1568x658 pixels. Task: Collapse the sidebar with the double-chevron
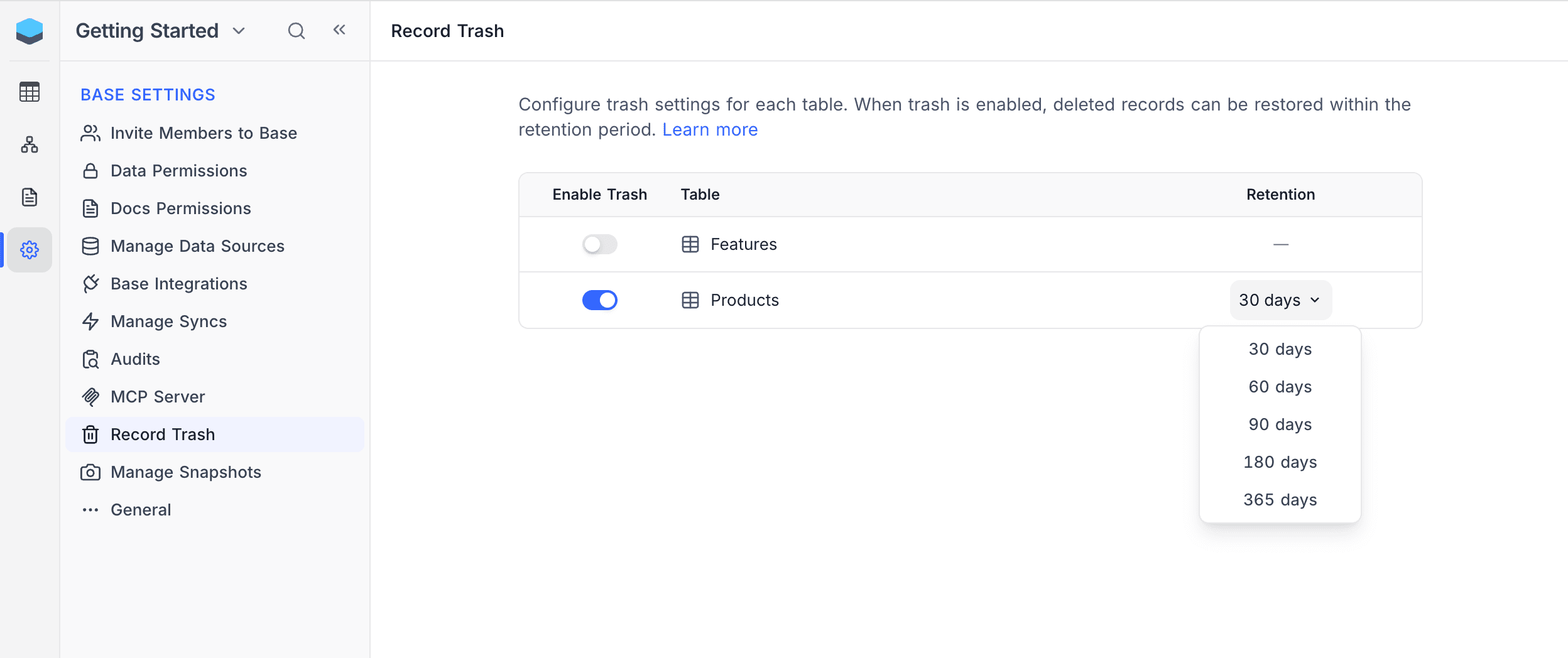click(339, 29)
